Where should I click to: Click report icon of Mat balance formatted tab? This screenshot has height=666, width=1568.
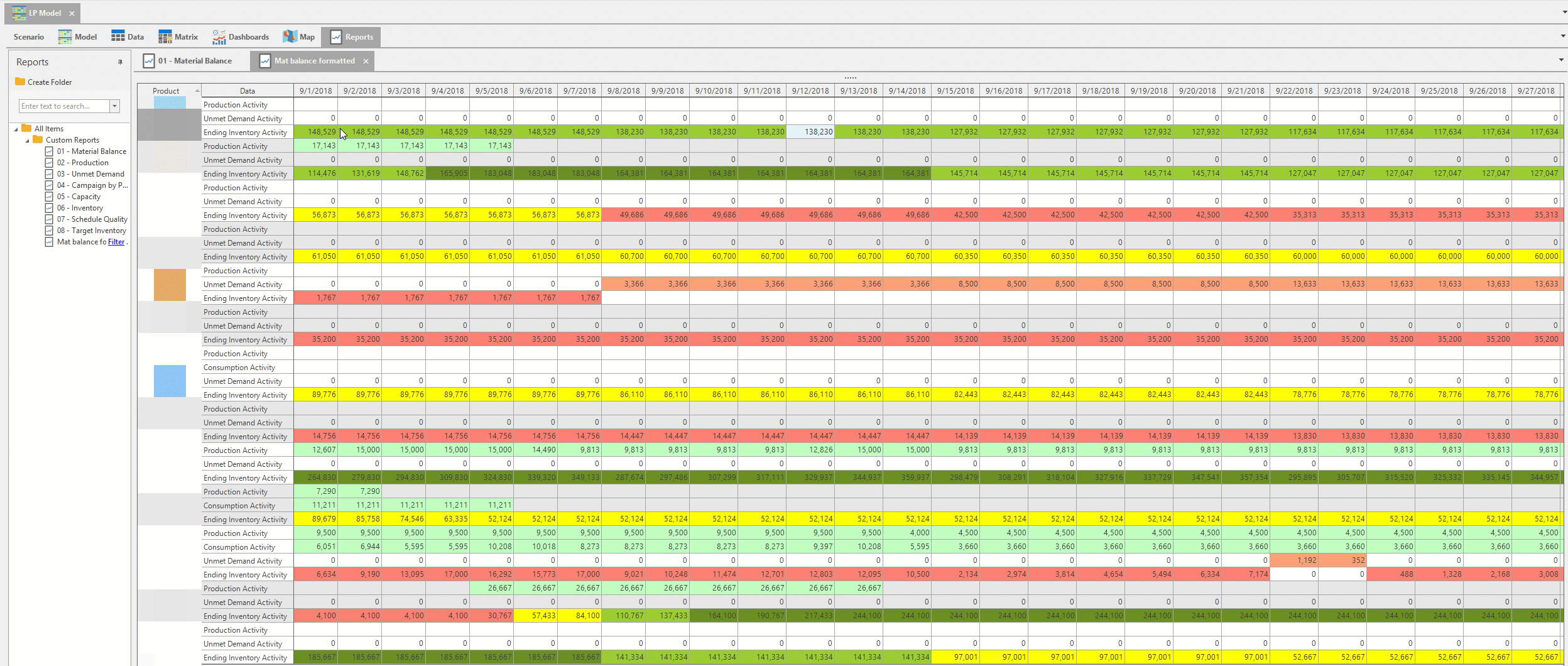(265, 61)
